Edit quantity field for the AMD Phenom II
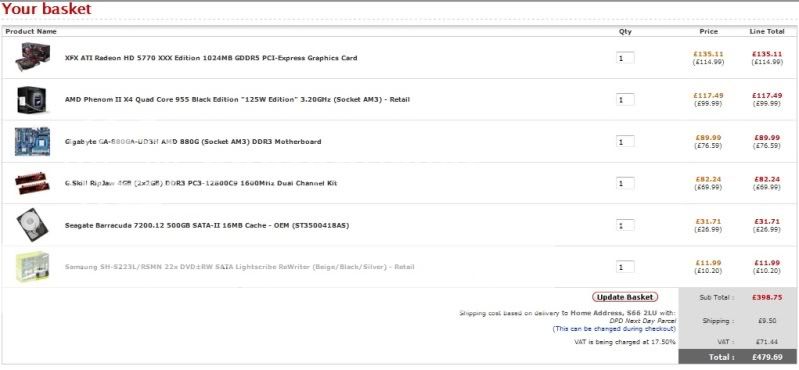The height and width of the screenshot is (370, 799). tap(625, 100)
